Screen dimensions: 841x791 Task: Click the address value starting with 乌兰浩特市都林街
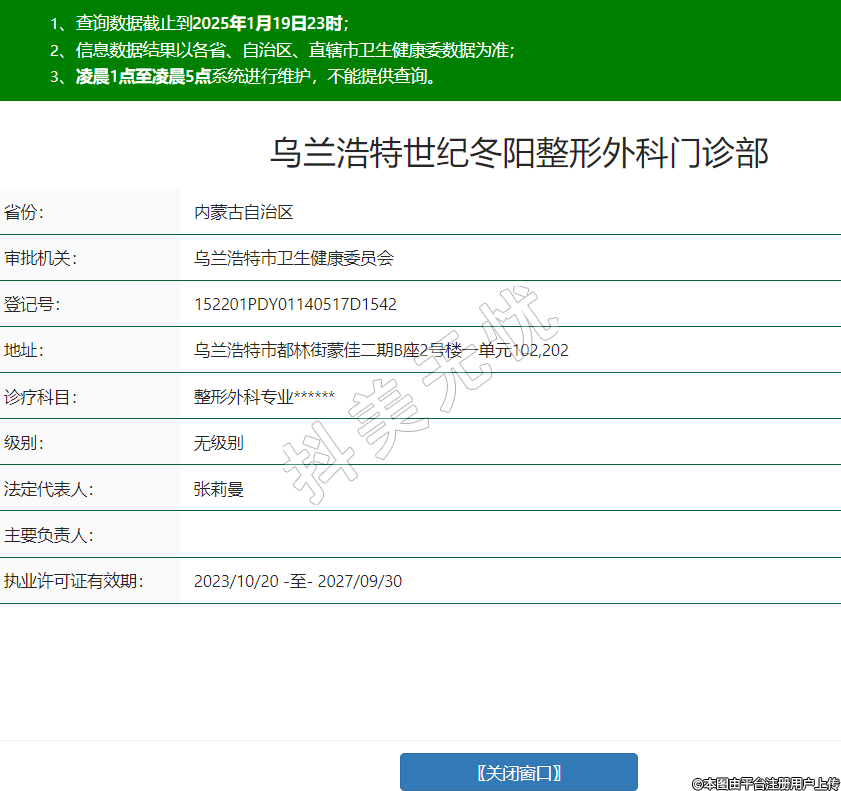[x=381, y=350]
